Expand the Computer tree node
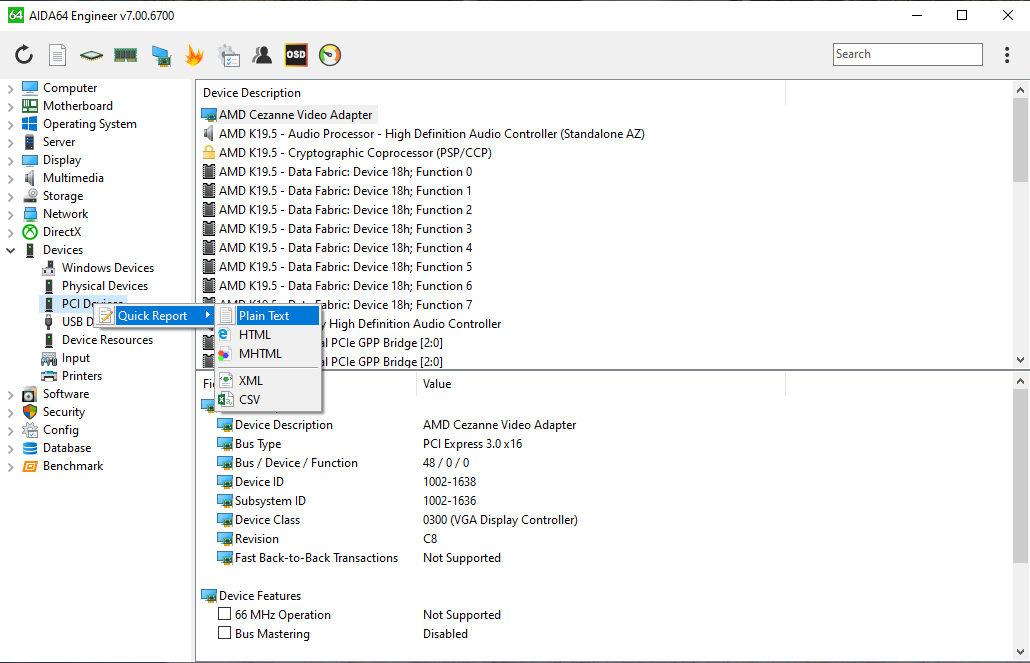1030x663 pixels. (11, 88)
